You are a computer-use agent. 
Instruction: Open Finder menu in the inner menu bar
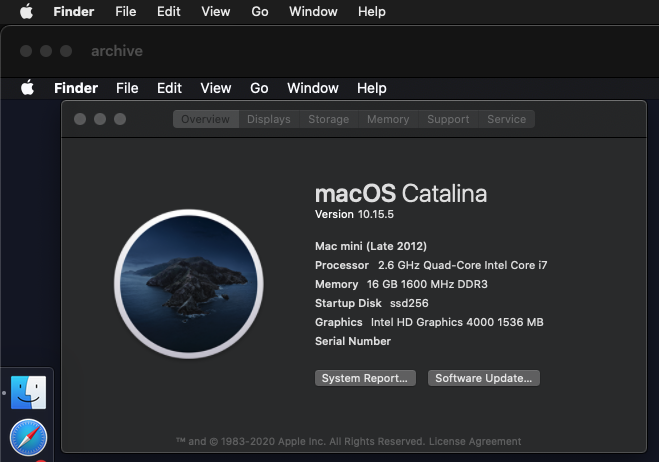(x=76, y=88)
